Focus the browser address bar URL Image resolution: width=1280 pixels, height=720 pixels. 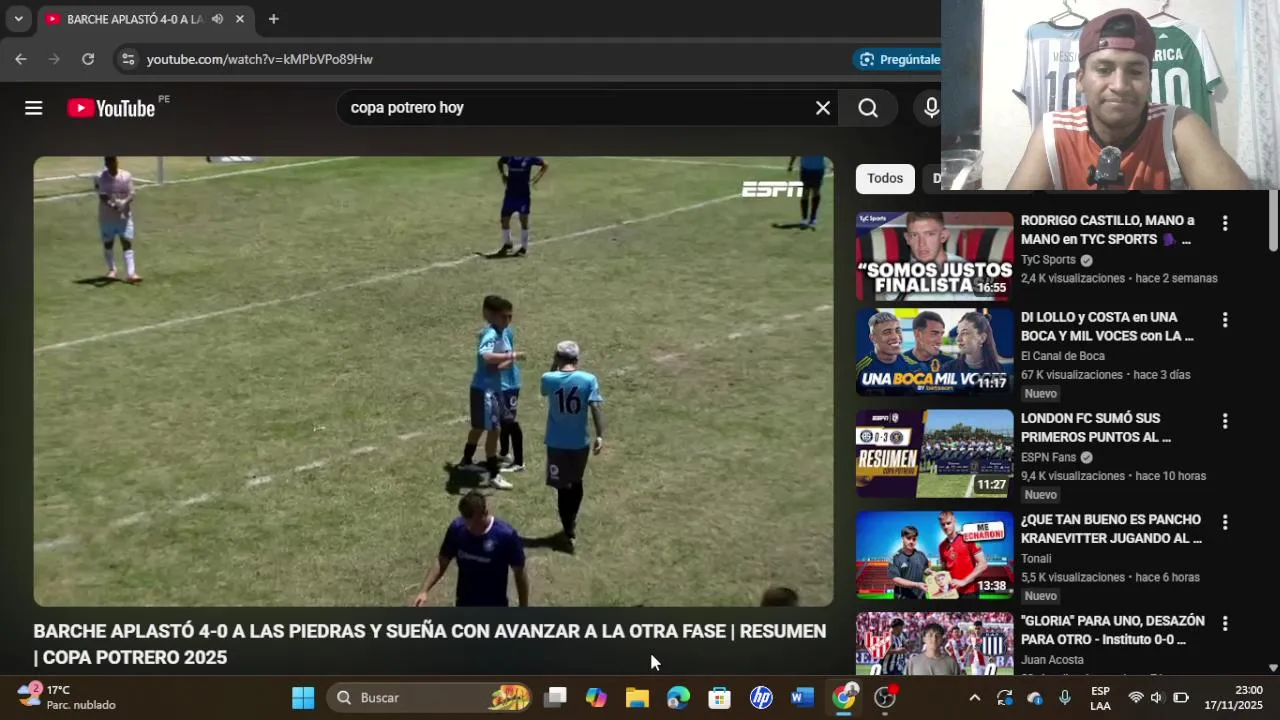(x=260, y=59)
